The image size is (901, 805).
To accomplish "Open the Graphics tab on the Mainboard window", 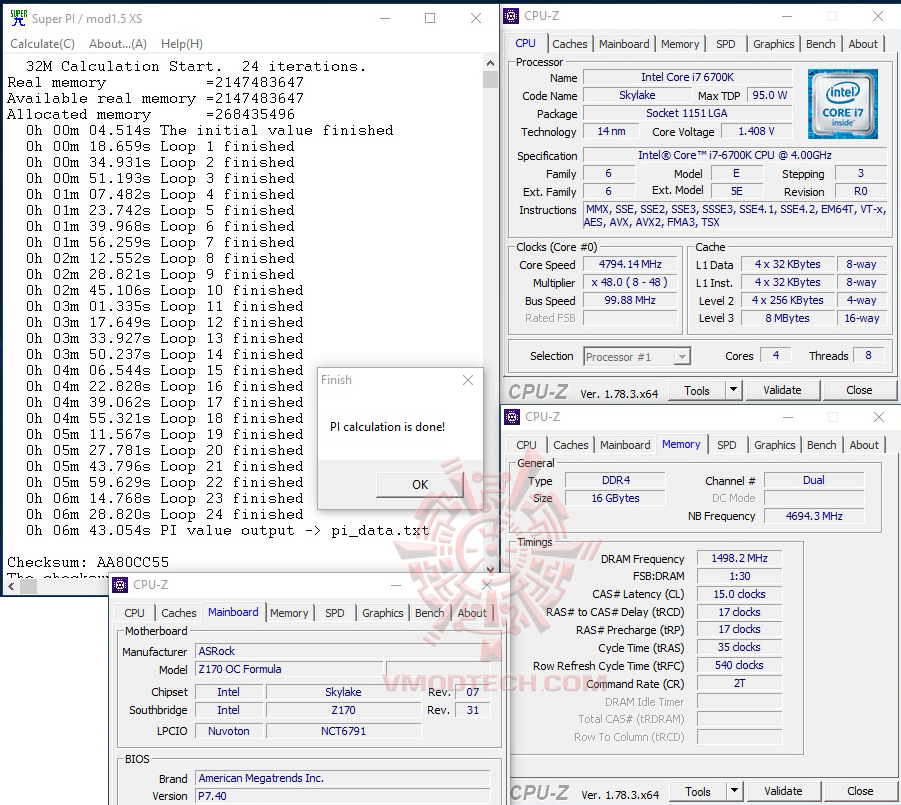I will coord(382,612).
